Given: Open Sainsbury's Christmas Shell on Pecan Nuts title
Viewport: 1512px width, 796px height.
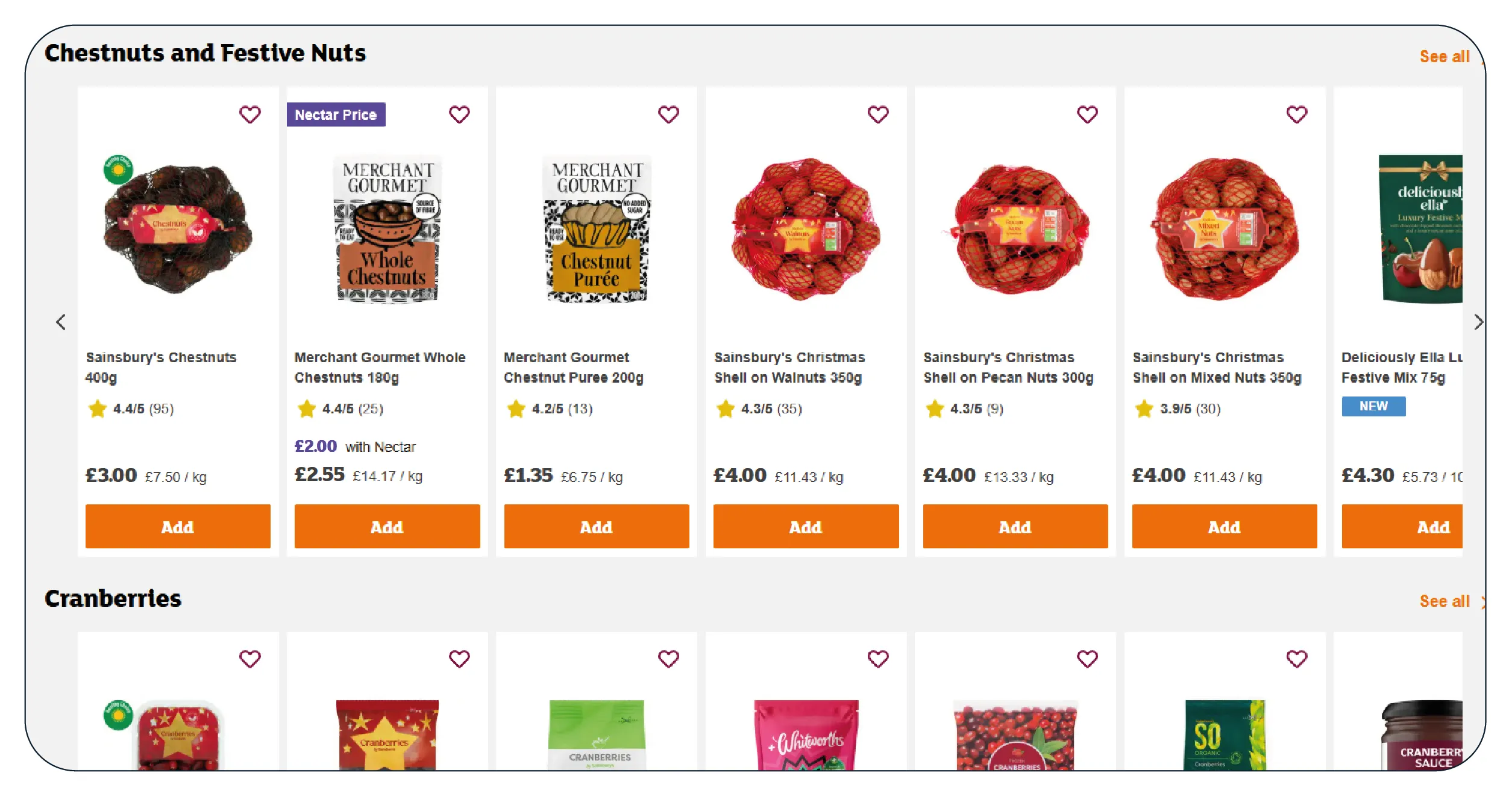Looking at the screenshot, I should coord(1008,368).
